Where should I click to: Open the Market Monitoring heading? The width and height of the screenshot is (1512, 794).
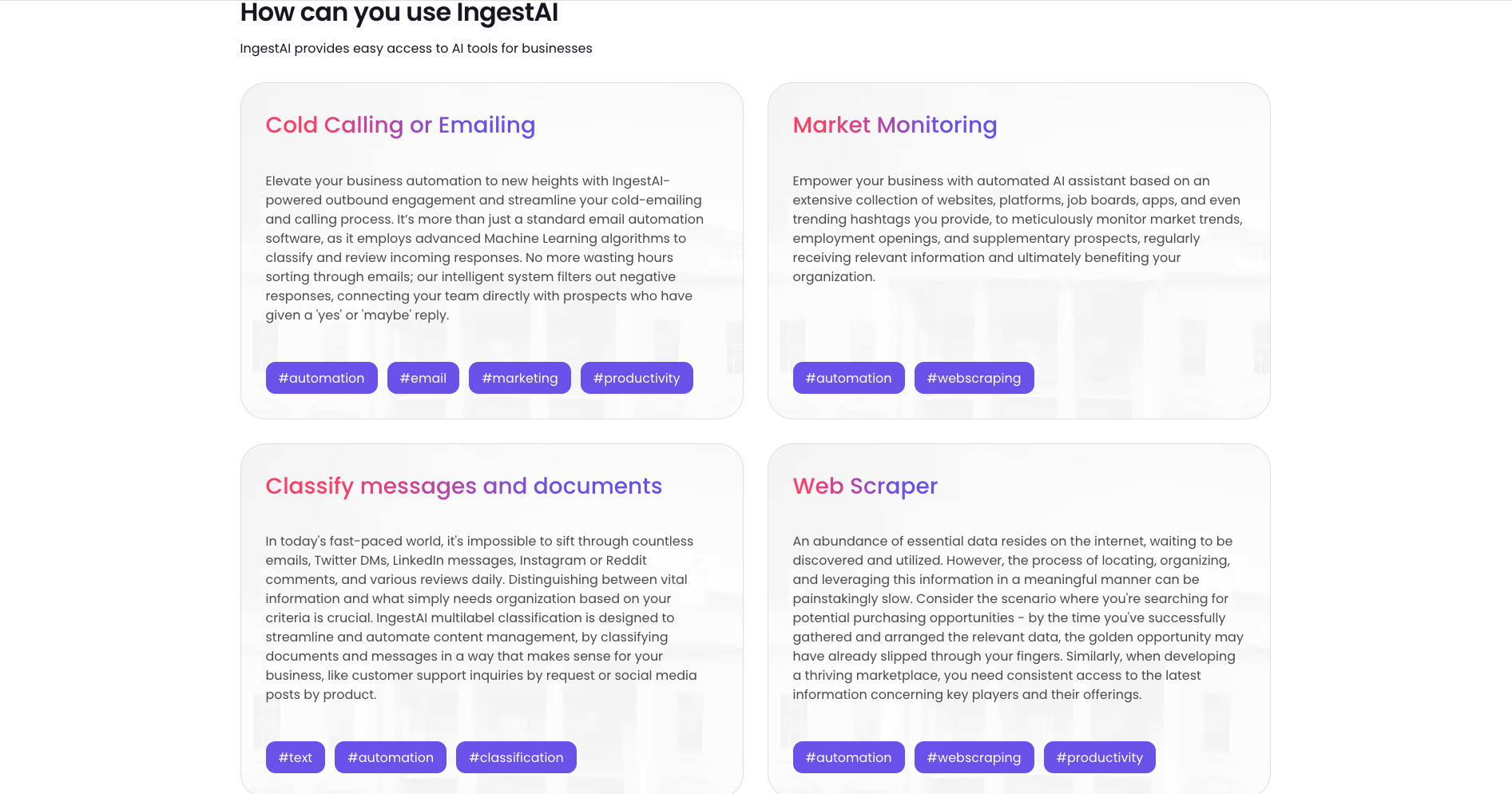click(x=895, y=125)
